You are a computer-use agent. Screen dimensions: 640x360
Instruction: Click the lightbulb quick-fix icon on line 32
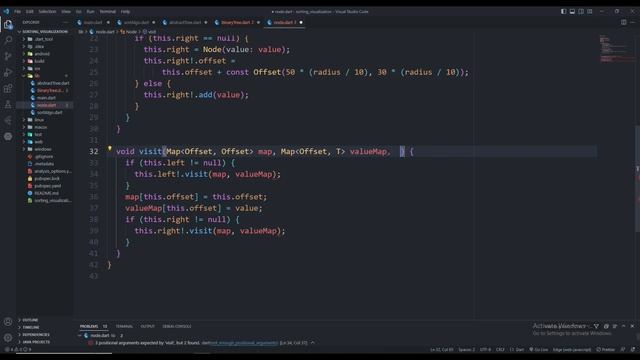tap(109, 149)
